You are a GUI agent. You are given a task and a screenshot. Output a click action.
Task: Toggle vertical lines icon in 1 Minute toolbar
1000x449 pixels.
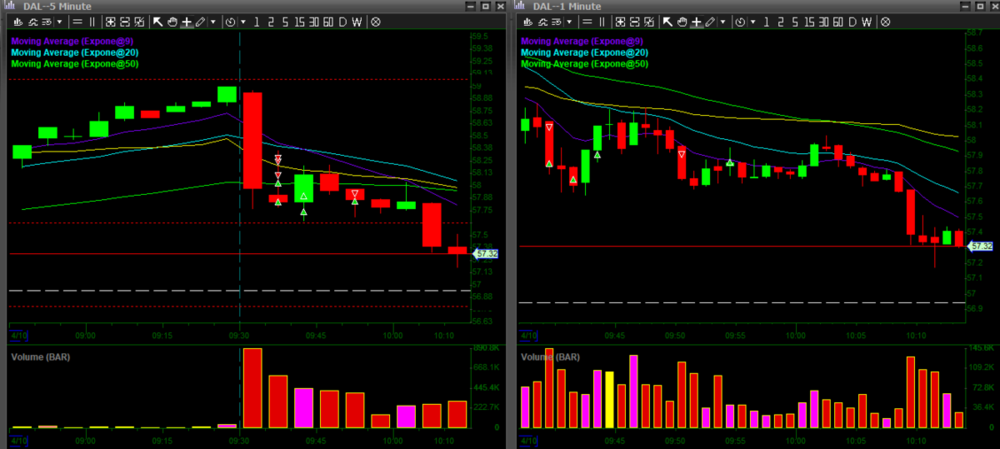pos(603,21)
